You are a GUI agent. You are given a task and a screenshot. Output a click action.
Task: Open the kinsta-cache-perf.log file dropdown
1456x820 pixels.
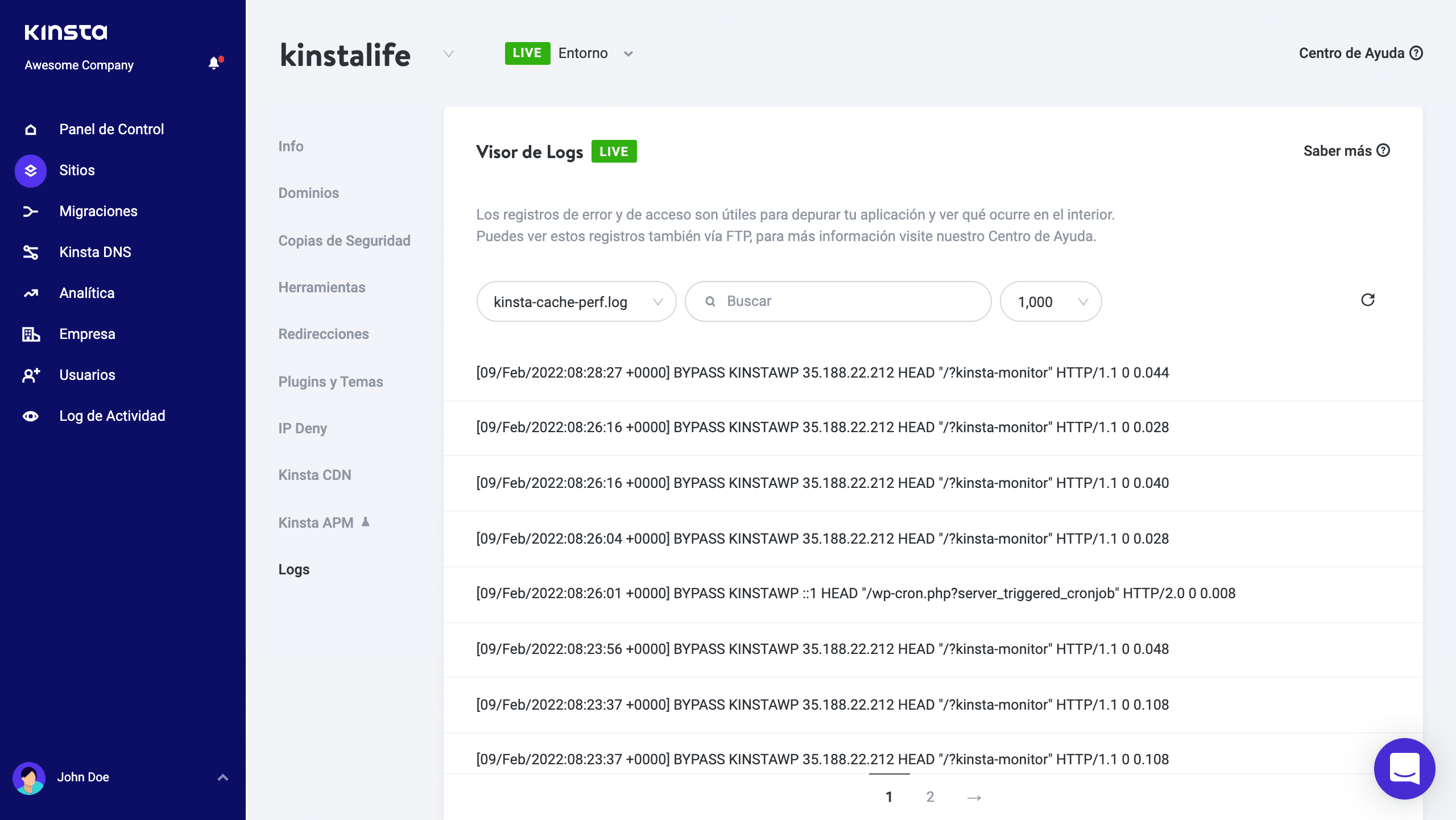pos(576,301)
